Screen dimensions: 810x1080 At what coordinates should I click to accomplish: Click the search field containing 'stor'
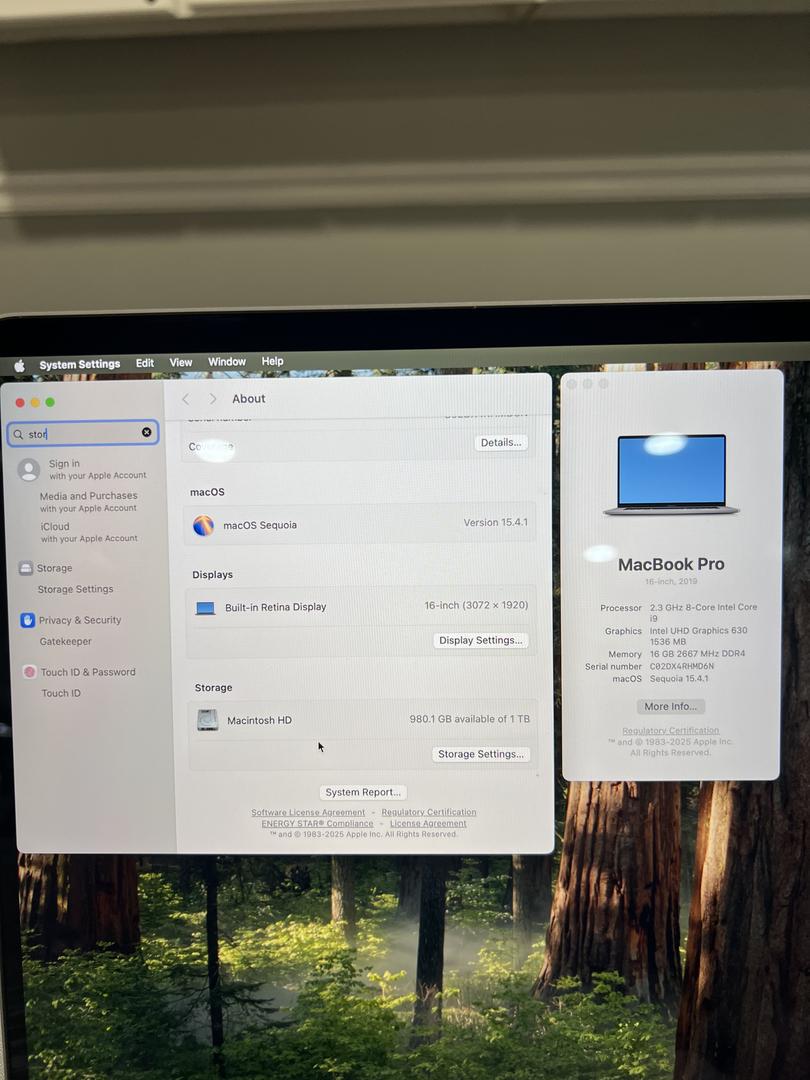pyautogui.click(x=83, y=433)
